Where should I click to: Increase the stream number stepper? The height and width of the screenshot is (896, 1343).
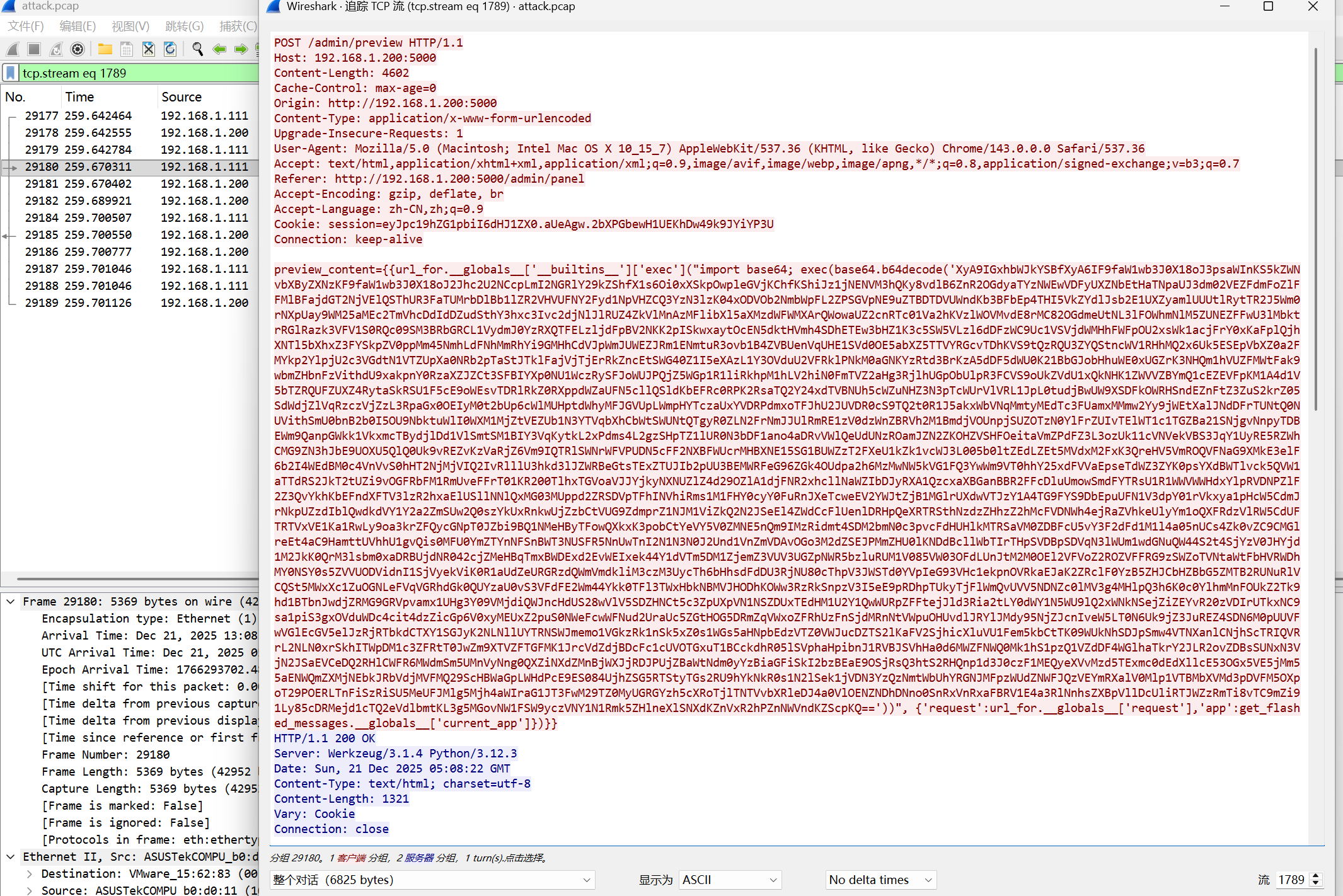click(1315, 876)
